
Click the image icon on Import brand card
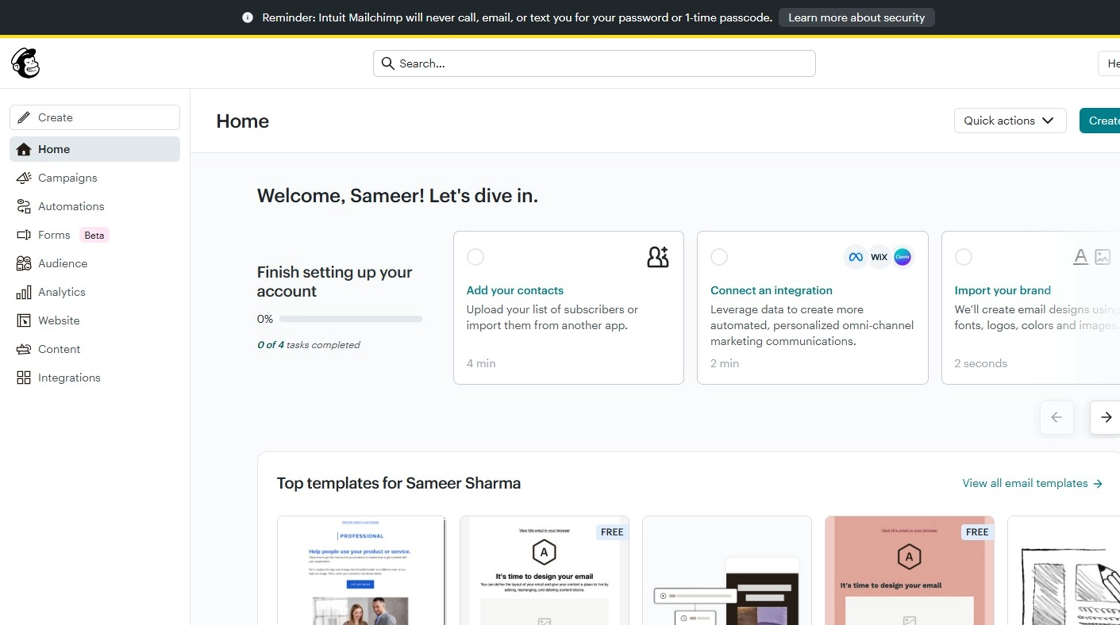pos(1103,256)
